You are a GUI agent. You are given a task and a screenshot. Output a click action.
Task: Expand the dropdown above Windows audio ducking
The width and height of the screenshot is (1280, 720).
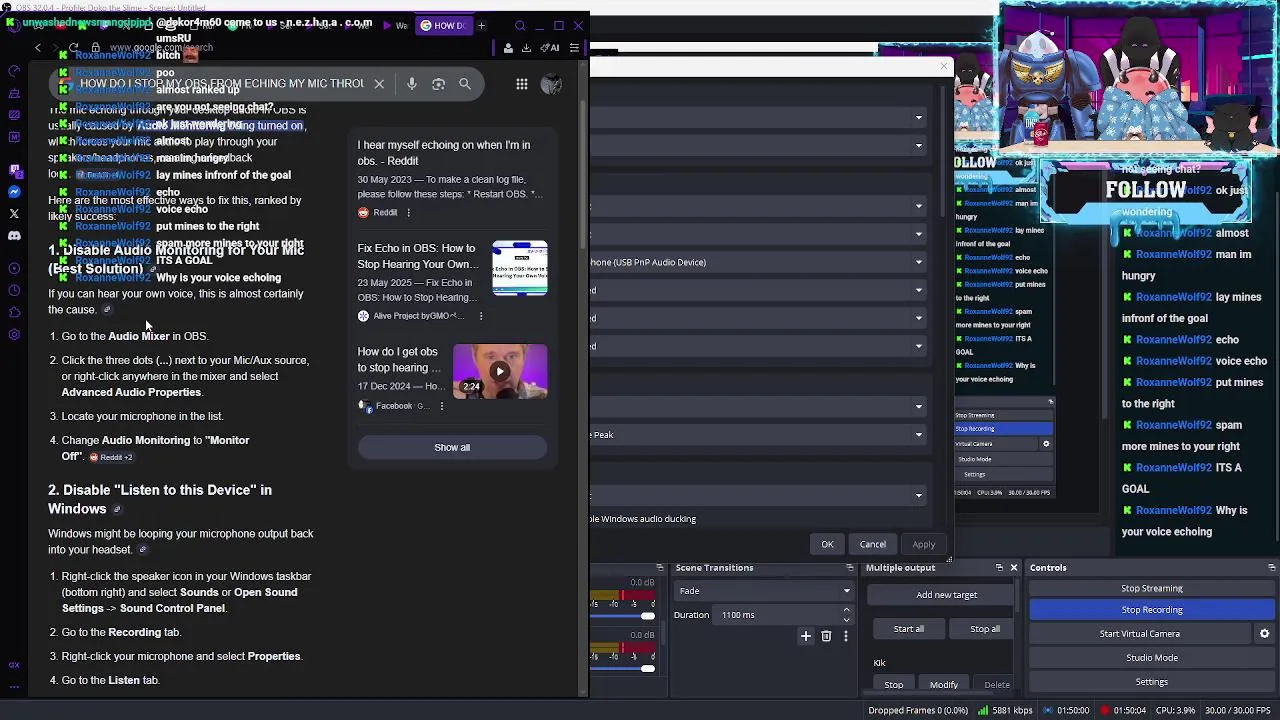click(x=758, y=496)
